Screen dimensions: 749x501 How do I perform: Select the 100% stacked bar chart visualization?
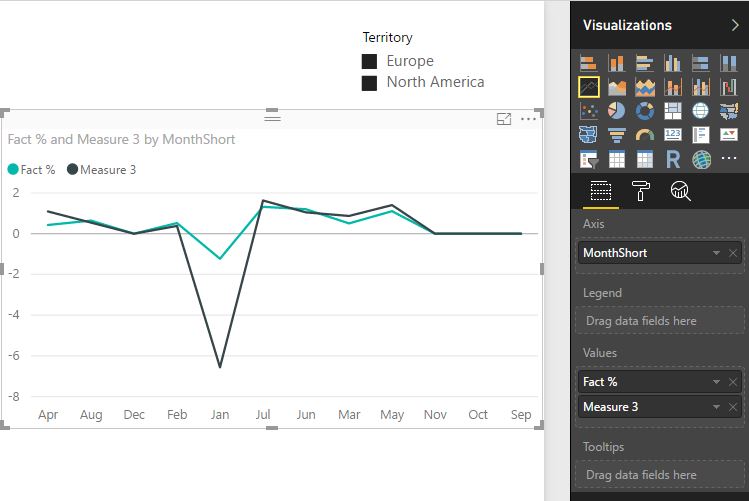click(x=700, y=63)
